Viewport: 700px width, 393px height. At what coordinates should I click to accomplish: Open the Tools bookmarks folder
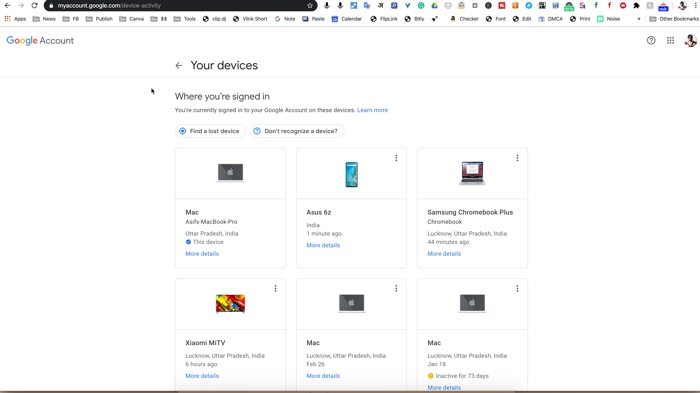click(185, 19)
